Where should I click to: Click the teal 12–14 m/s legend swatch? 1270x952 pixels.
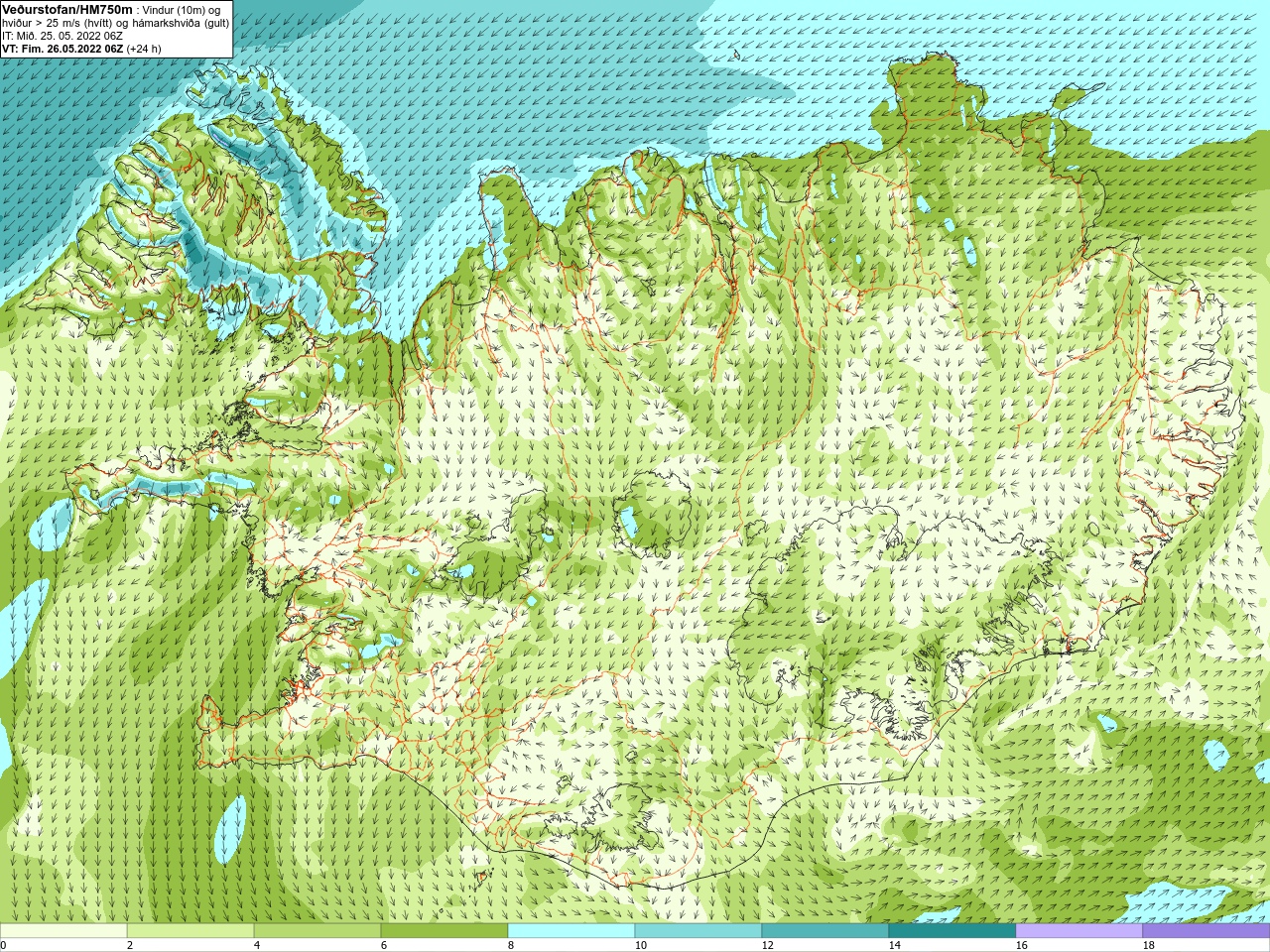(825, 931)
